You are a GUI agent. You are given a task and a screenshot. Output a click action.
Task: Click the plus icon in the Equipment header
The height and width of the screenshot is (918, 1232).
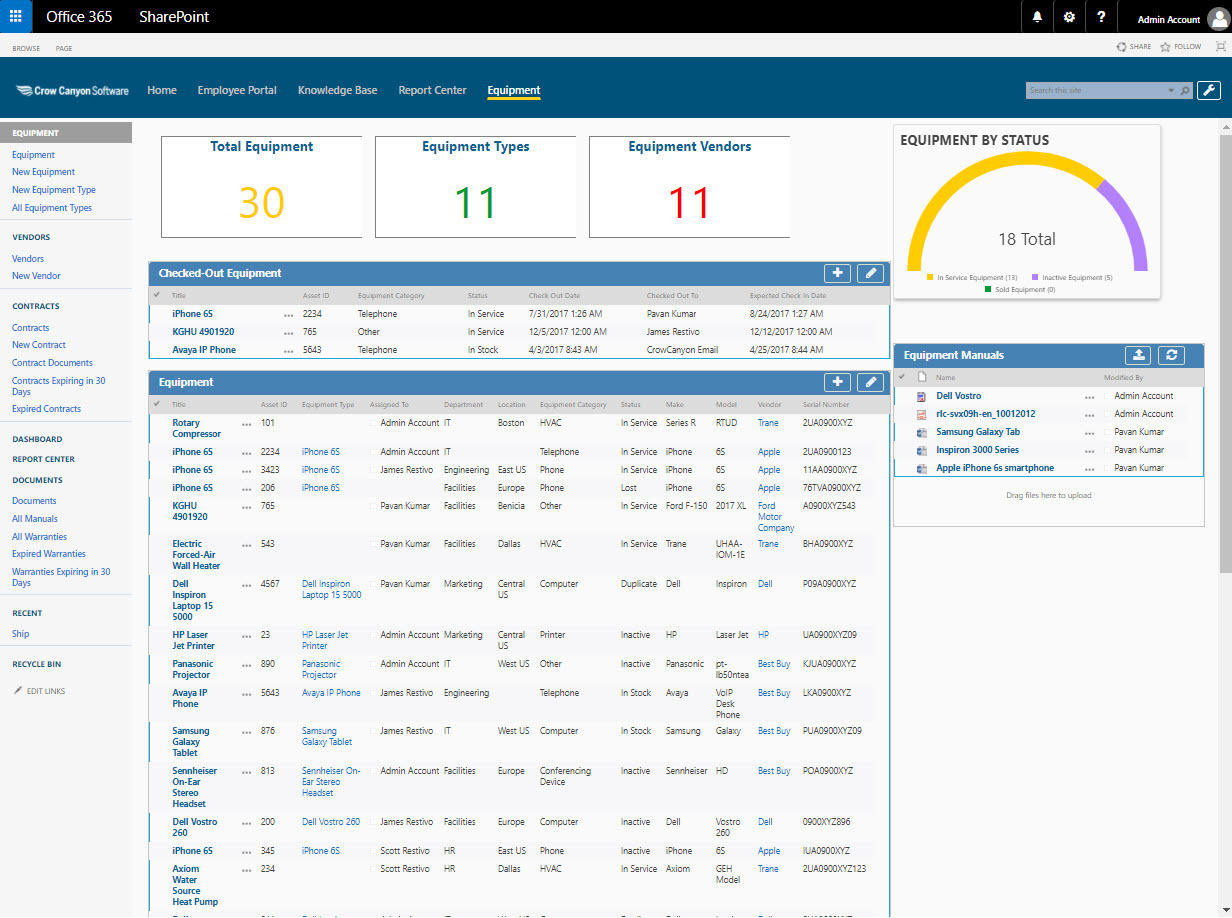coord(838,382)
